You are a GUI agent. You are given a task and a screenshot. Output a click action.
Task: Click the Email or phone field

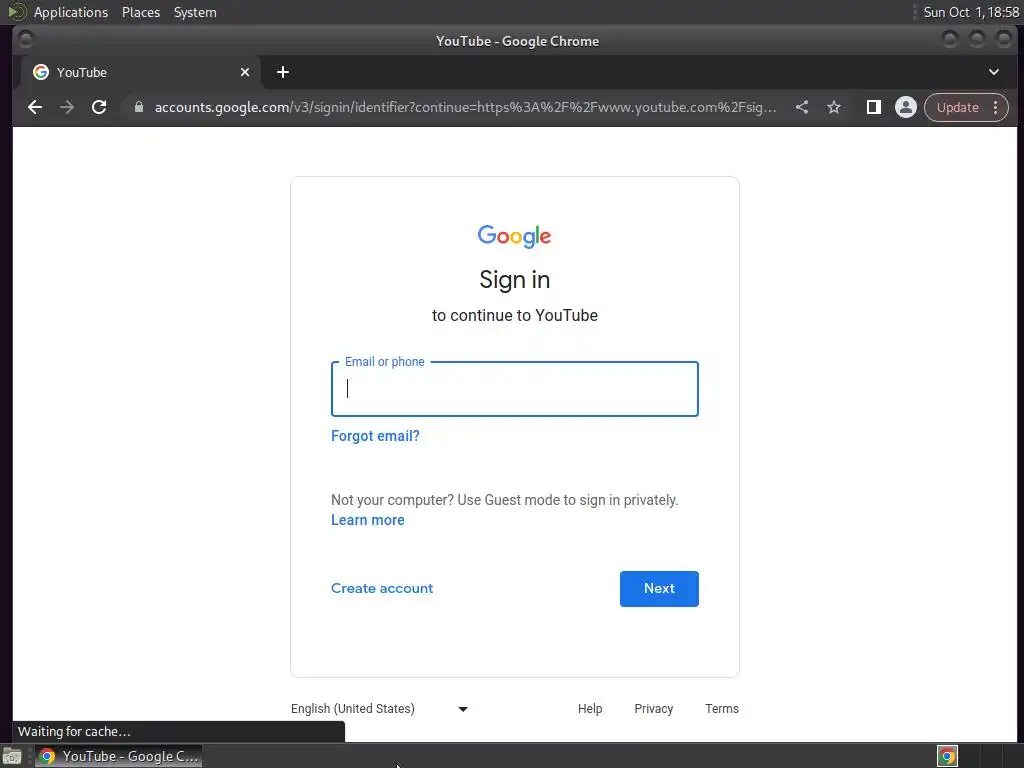pyautogui.click(x=515, y=389)
